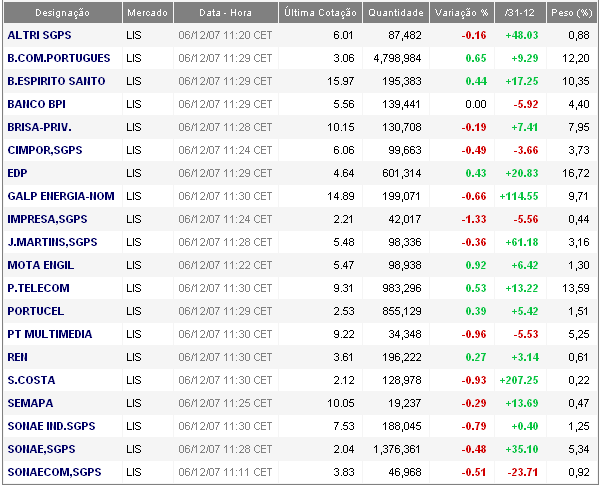Select the 855,129 quantity cell
Screen dimensions: 603x488
click(402, 311)
